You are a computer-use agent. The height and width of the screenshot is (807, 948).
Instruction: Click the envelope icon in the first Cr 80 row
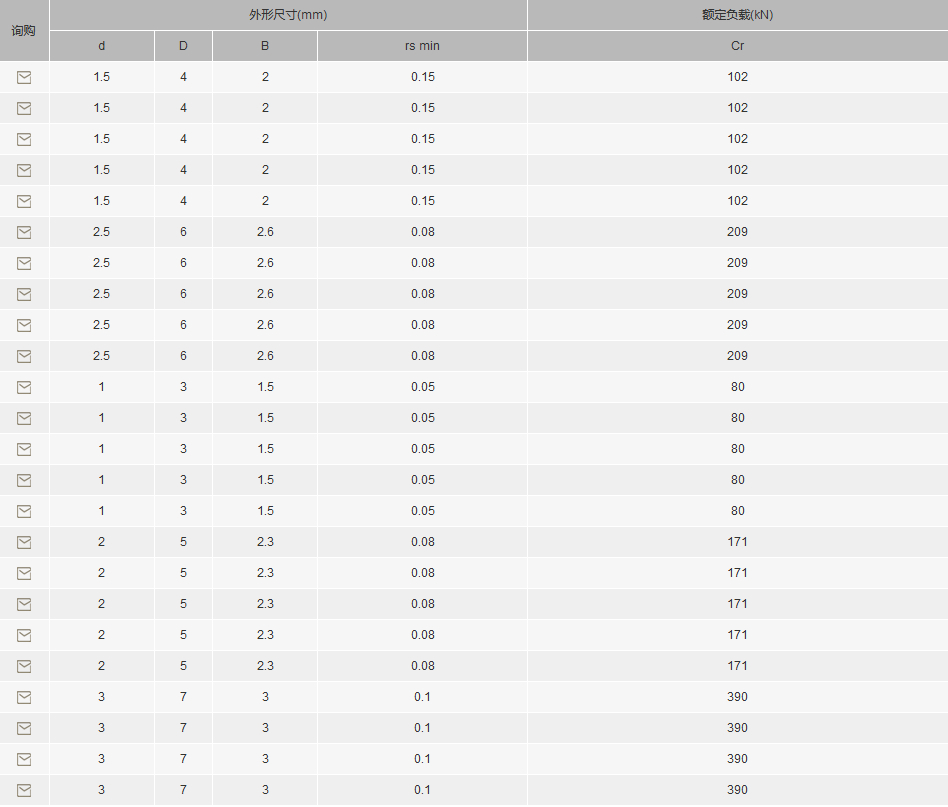point(24,387)
